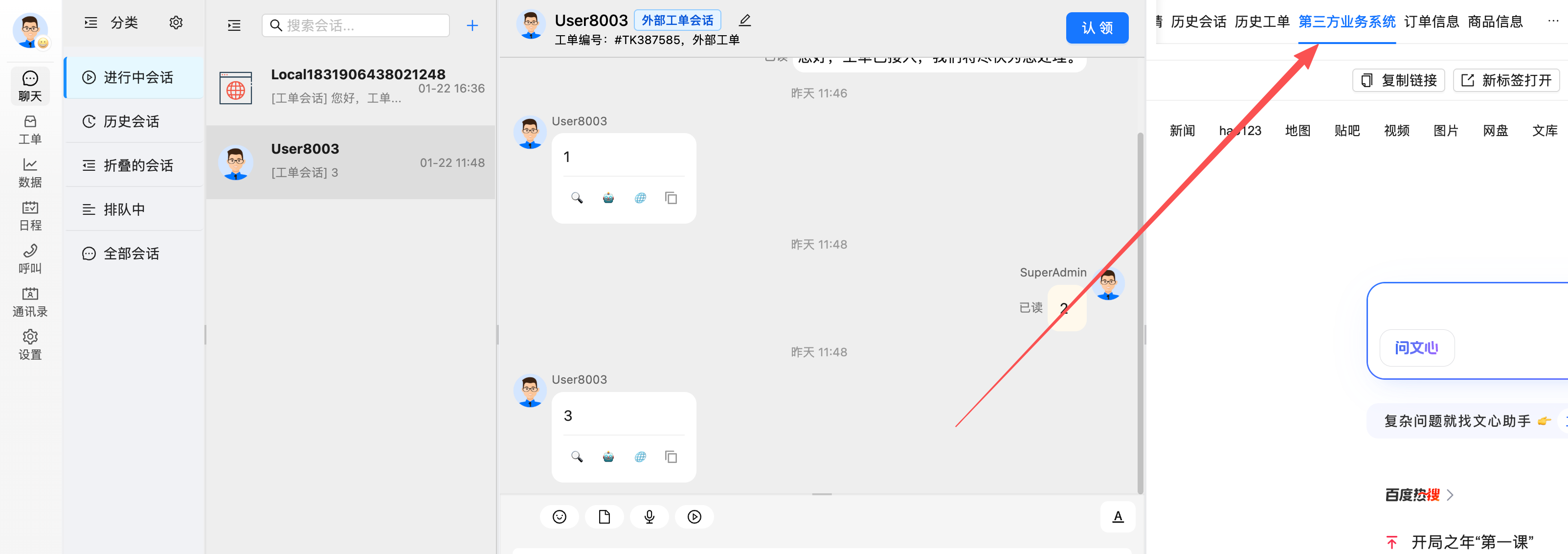Switch to 数据 panel from sidebar
1568x554 pixels.
[30, 172]
